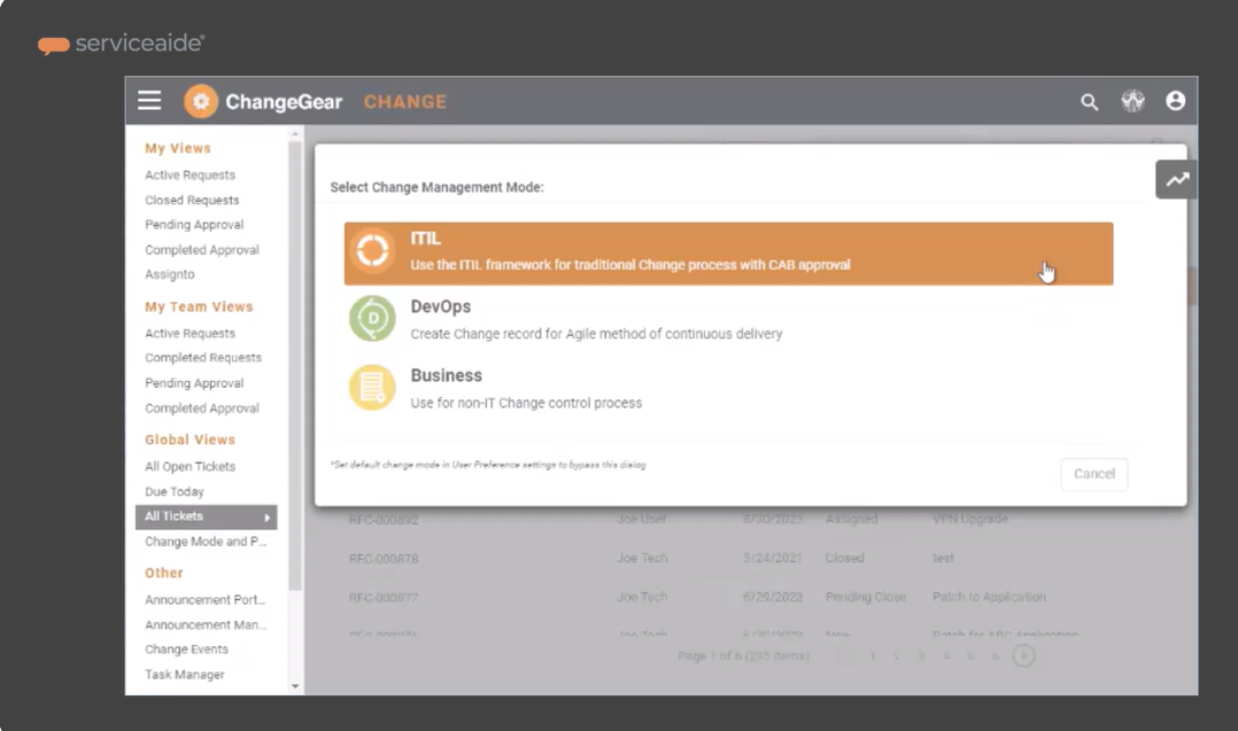Click the Patch to Application summary cell
This screenshot has height=731, width=1238.
(x=989, y=597)
